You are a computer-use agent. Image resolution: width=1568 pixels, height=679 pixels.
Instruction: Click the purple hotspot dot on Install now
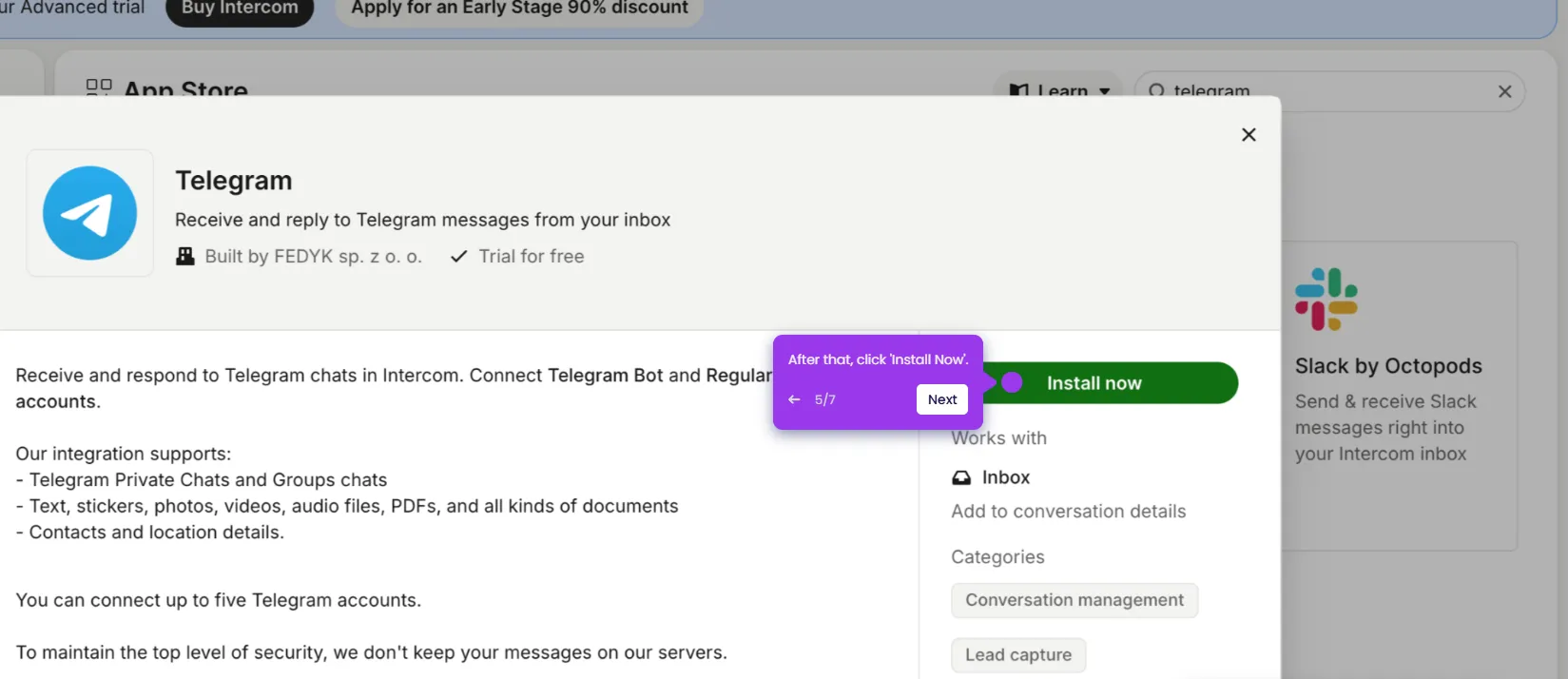pyautogui.click(x=1012, y=382)
